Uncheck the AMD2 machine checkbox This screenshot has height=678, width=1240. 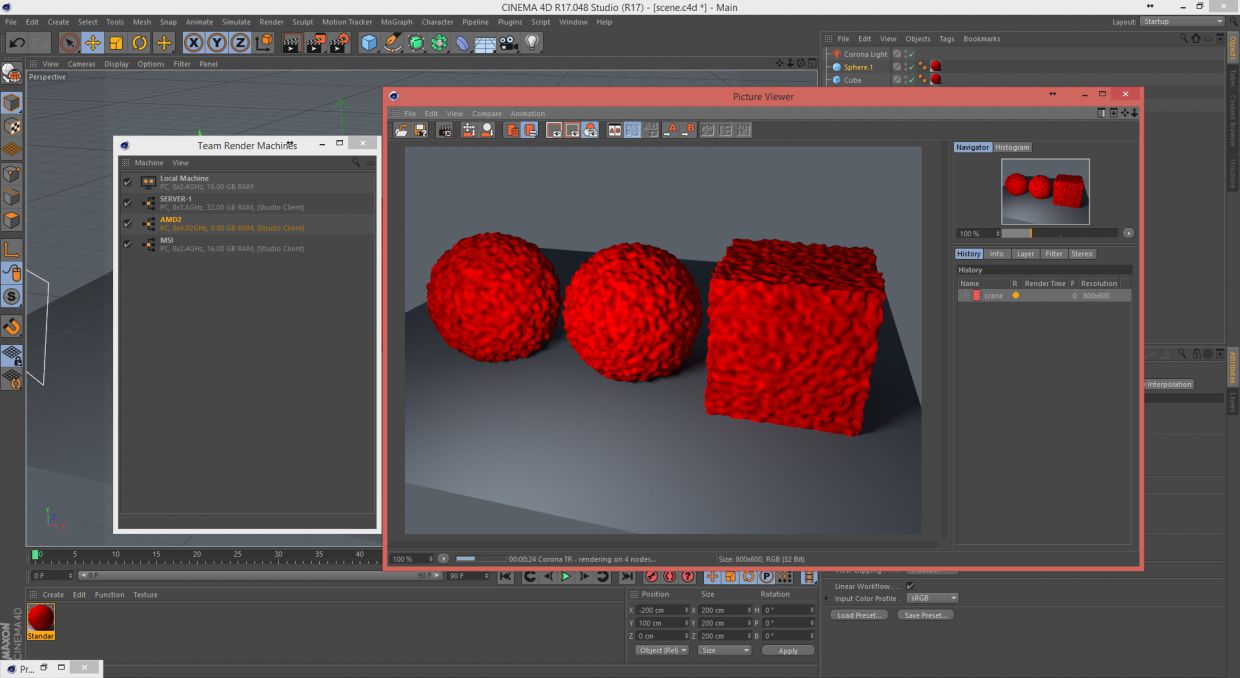[127, 223]
